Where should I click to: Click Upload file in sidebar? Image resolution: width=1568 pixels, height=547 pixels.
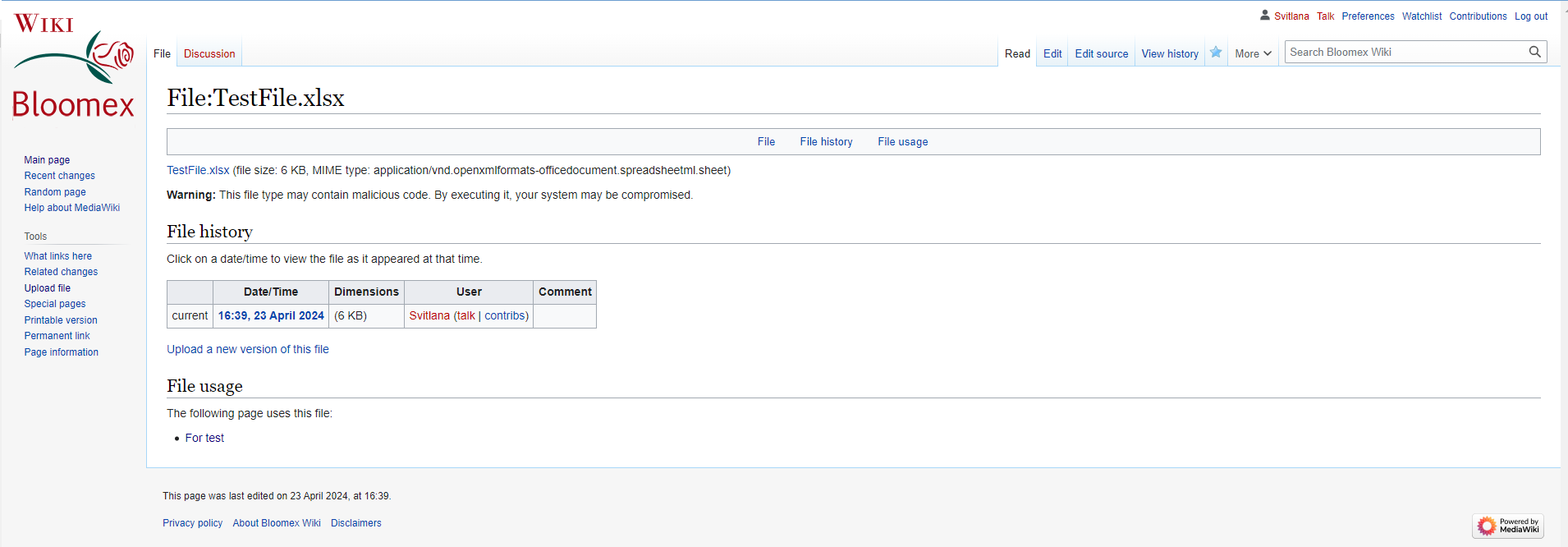(x=48, y=288)
